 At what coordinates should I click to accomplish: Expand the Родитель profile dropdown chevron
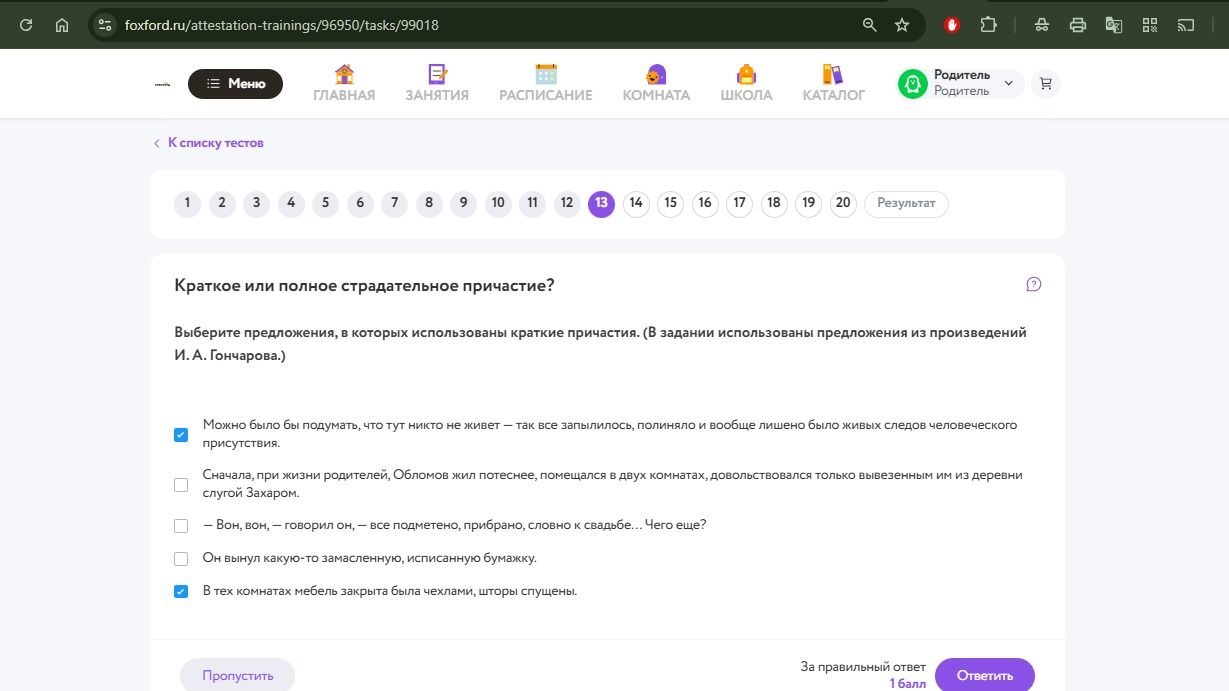pyautogui.click(x=1008, y=84)
